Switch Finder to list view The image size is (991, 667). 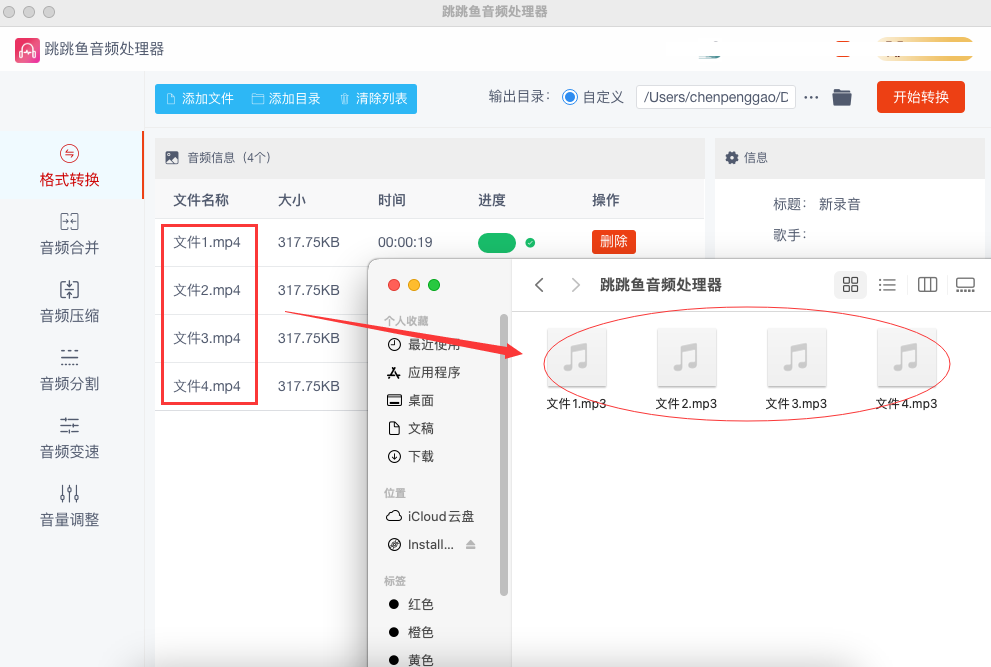point(887,285)
